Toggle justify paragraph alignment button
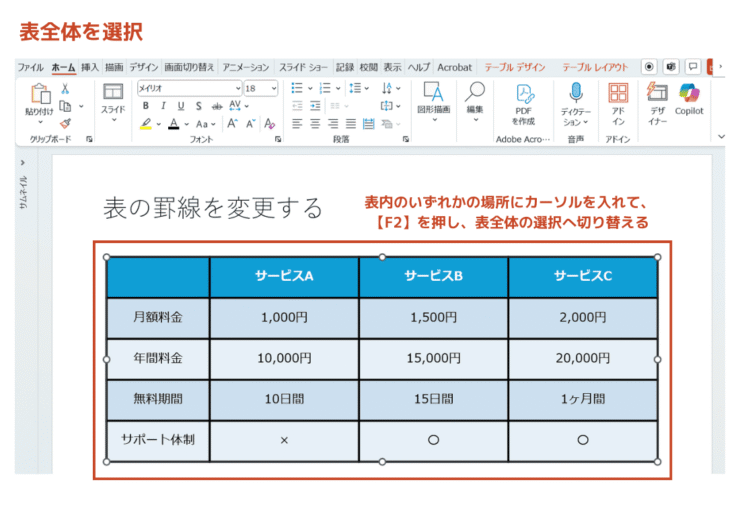The image size is (740, 505). click(351, 124)
